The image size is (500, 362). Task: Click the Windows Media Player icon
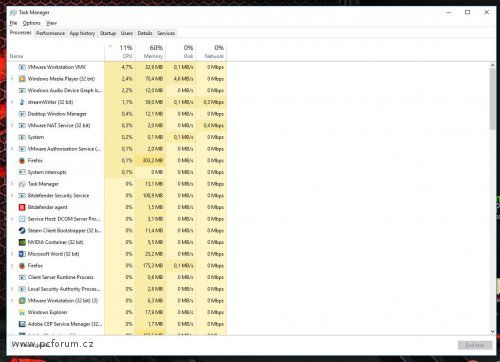tap(22, 79)
